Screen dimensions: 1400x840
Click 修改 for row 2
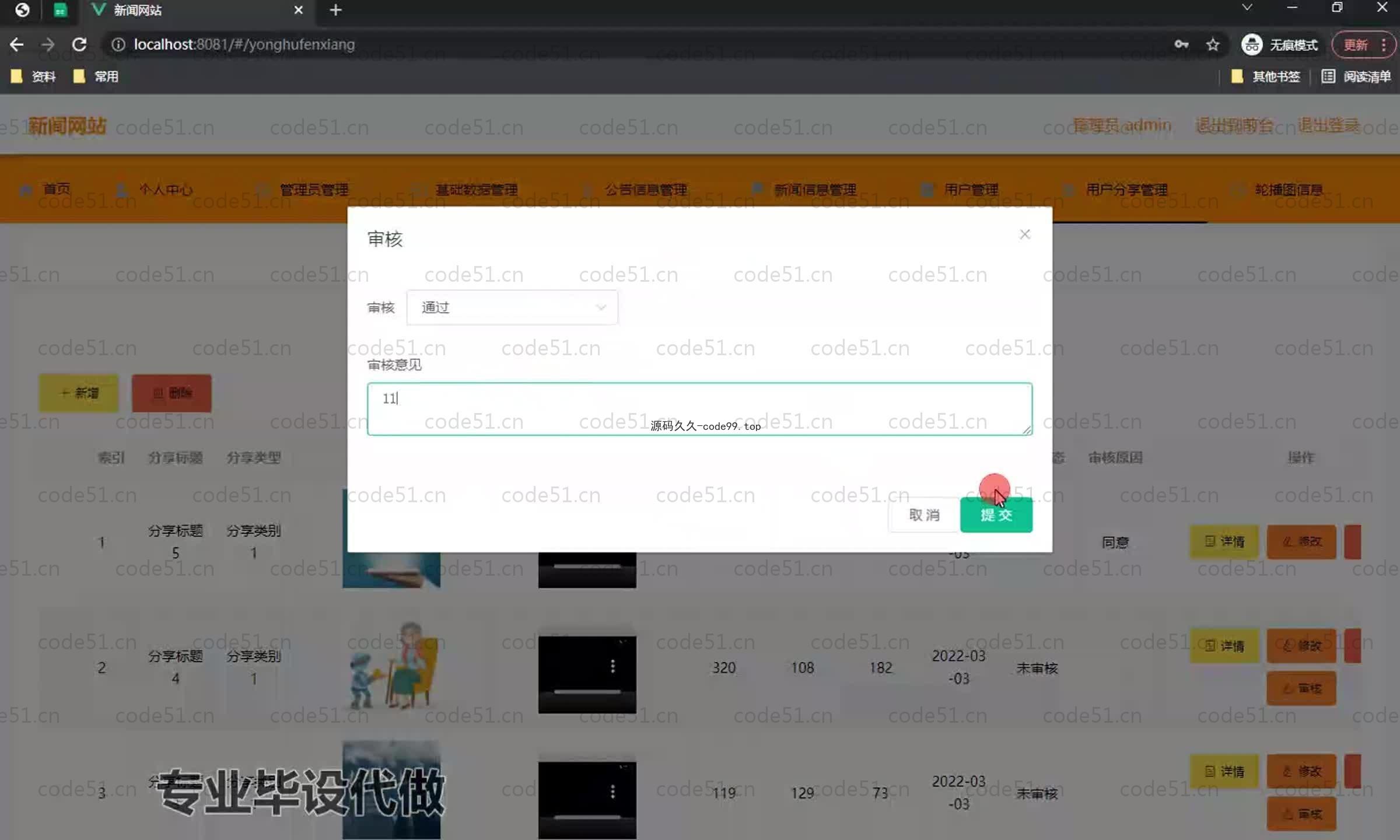point(1301,646)
